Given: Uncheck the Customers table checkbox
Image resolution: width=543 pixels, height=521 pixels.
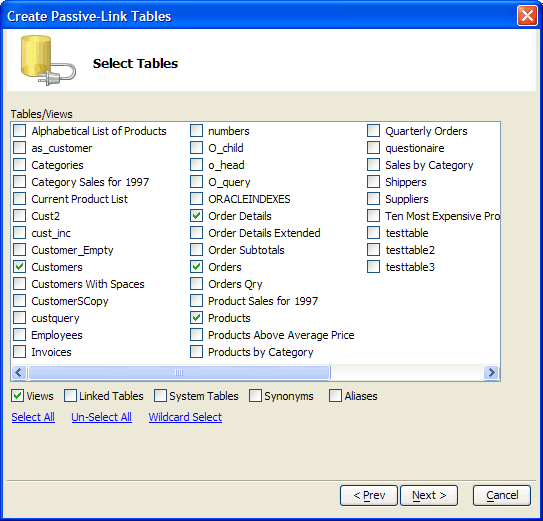Looking at the screenshot, I should click(x=19, y=267).
